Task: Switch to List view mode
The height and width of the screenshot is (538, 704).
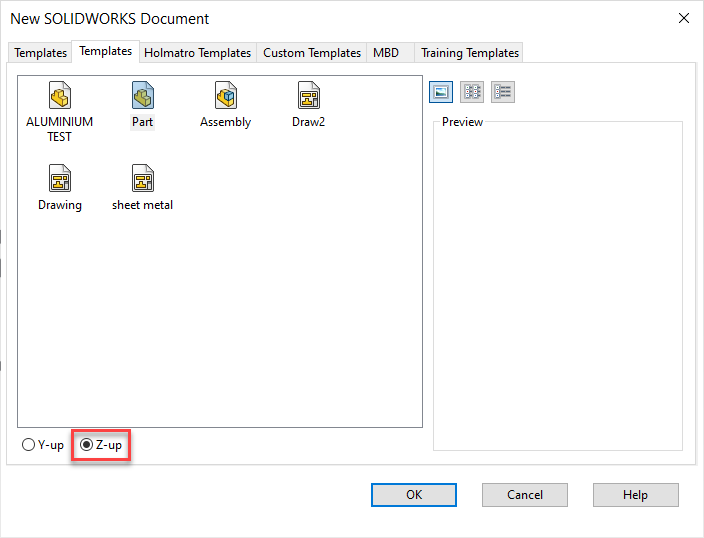Action: pos(472,92)
